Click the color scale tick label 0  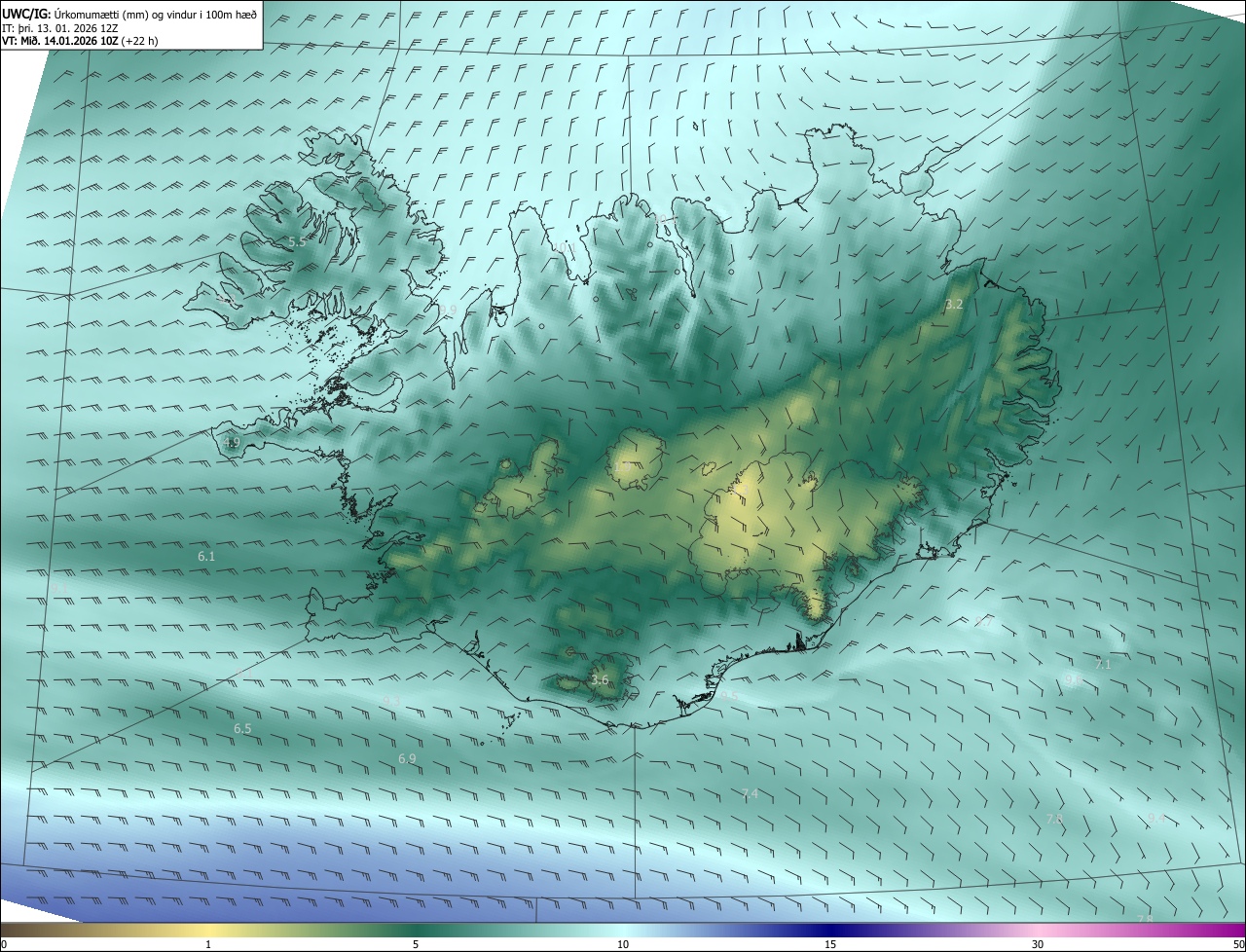[4, 944]
